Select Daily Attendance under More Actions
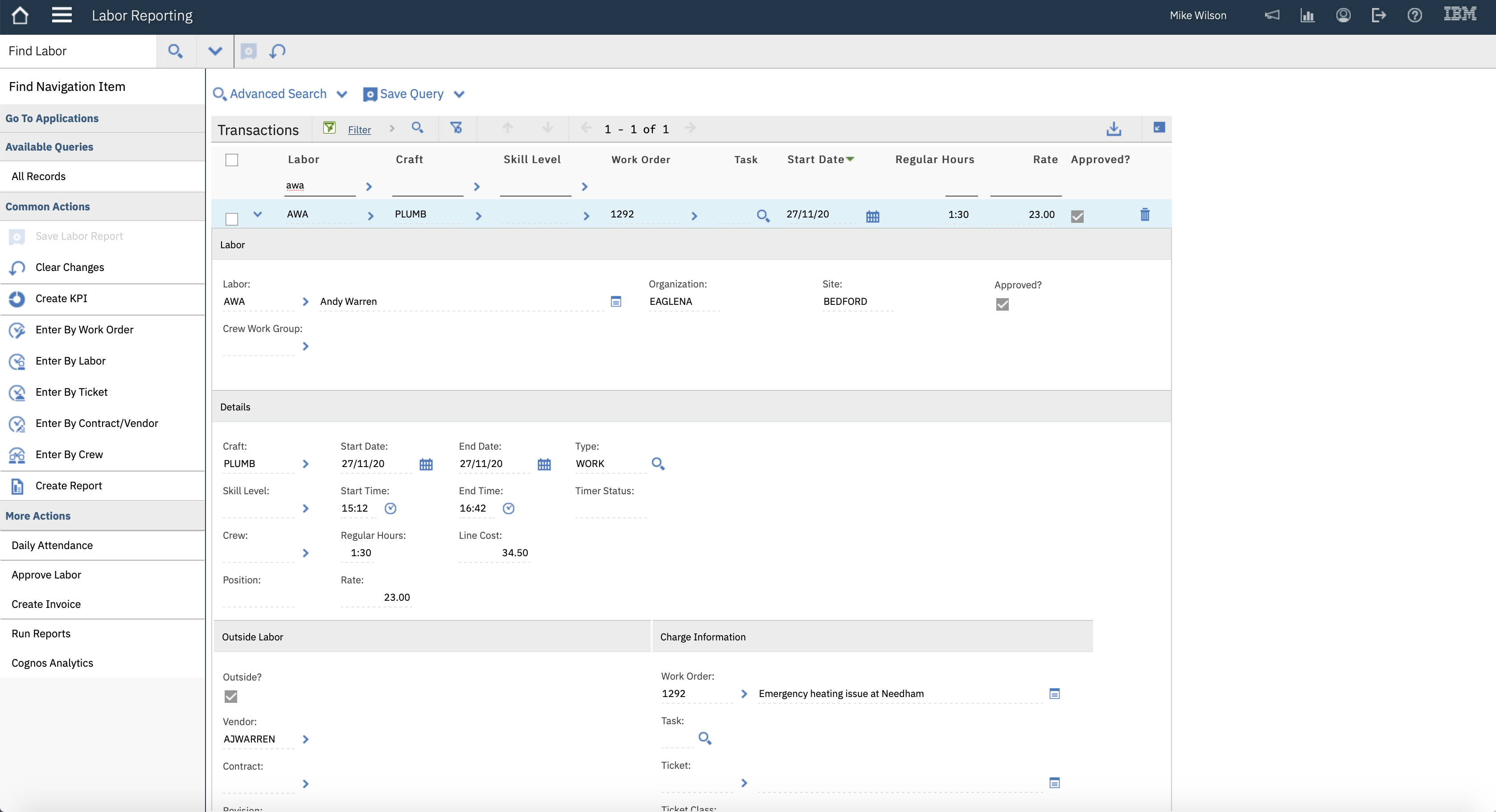The image size is (1496, 812). coord(52,545)
